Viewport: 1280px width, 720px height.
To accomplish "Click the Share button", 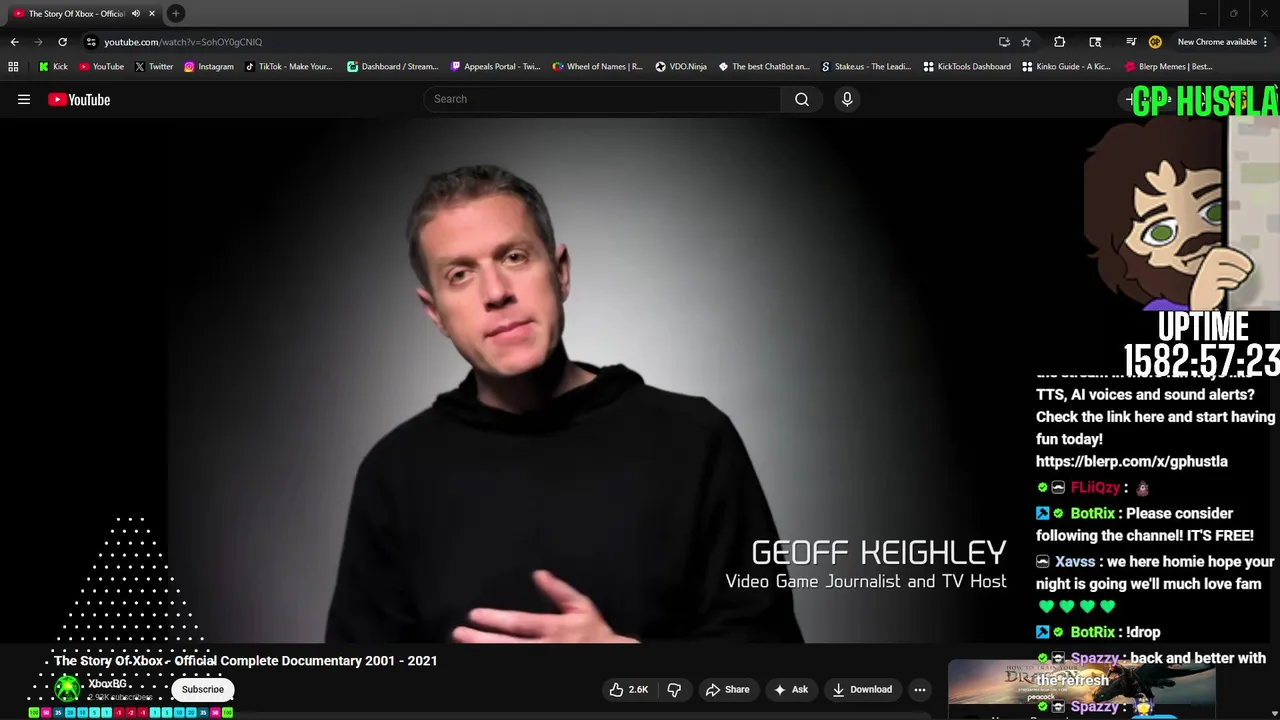I will 727,689.
